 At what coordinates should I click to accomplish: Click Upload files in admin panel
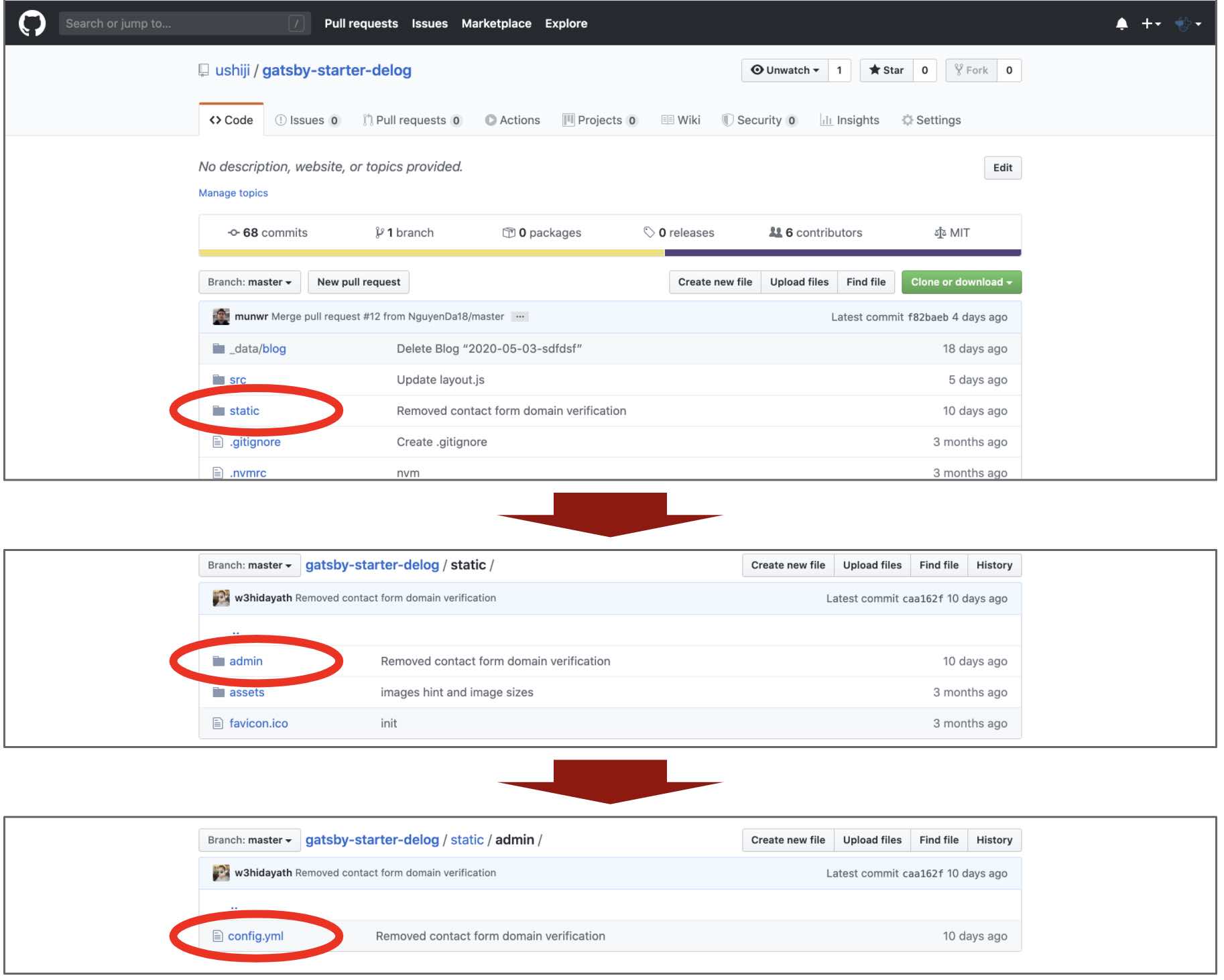872,840
